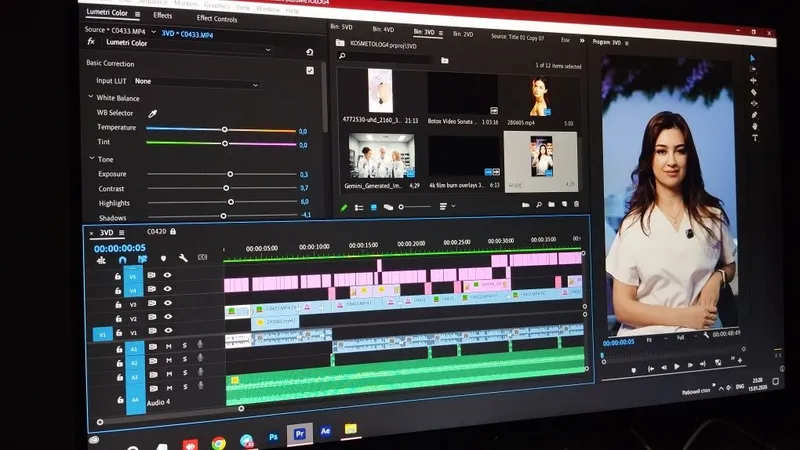
Task: Toggle Linked Selection in timeline
Action: pyautogui.click(x=142, y=259)
